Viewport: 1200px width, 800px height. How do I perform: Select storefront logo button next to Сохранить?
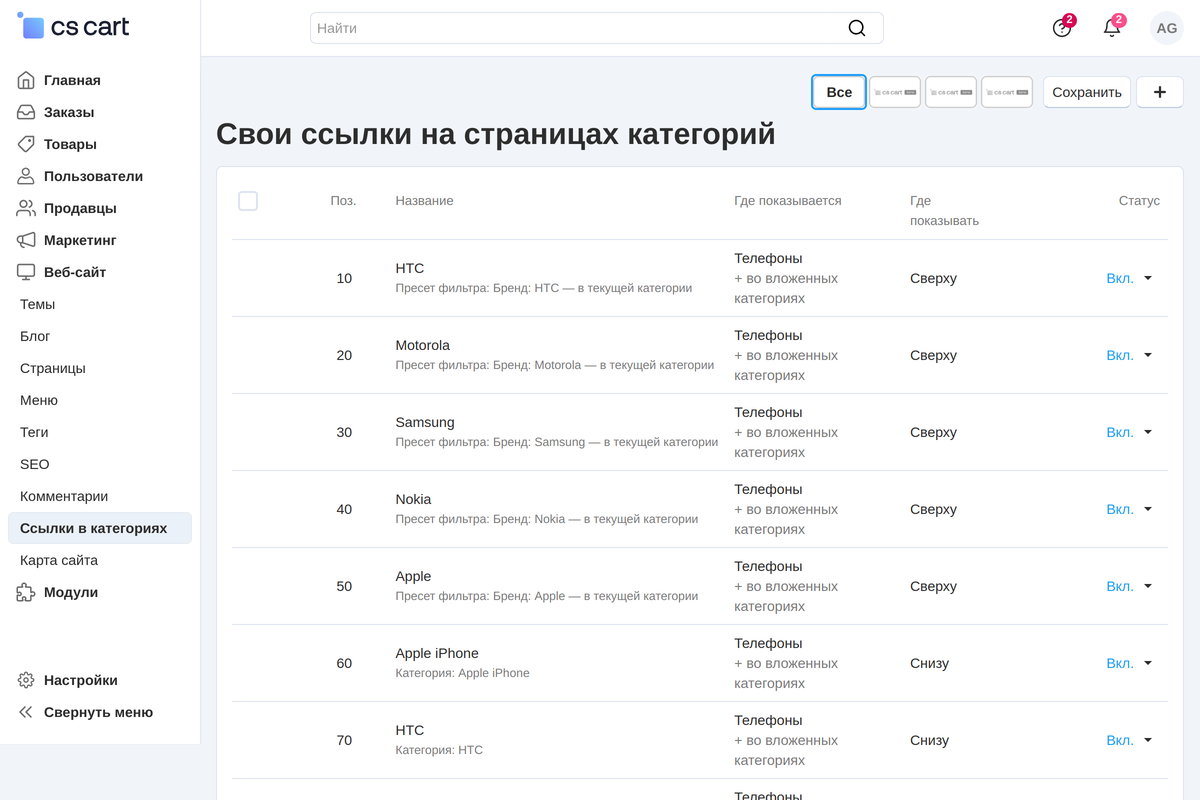[x=1007, y=92]
